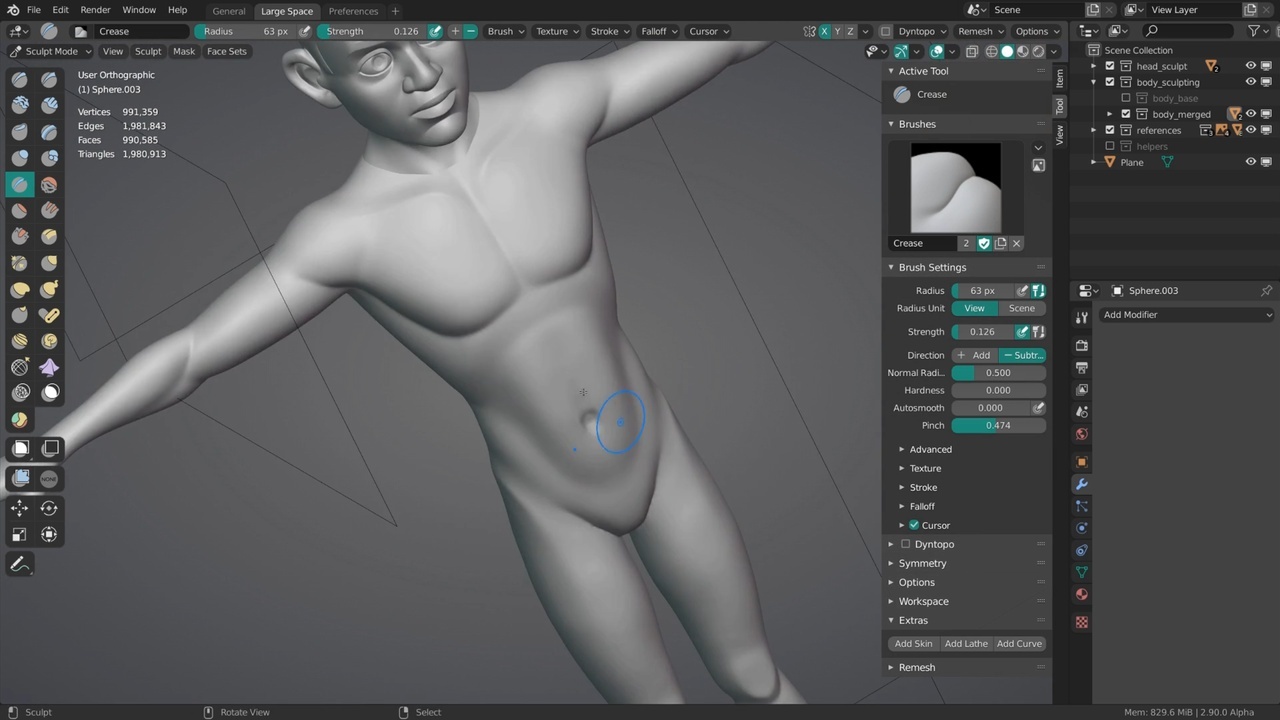Toggle visibility of head_sculpt collection
The image size is (1280, 720).
pyautogui.click(x=1250, y=66)
